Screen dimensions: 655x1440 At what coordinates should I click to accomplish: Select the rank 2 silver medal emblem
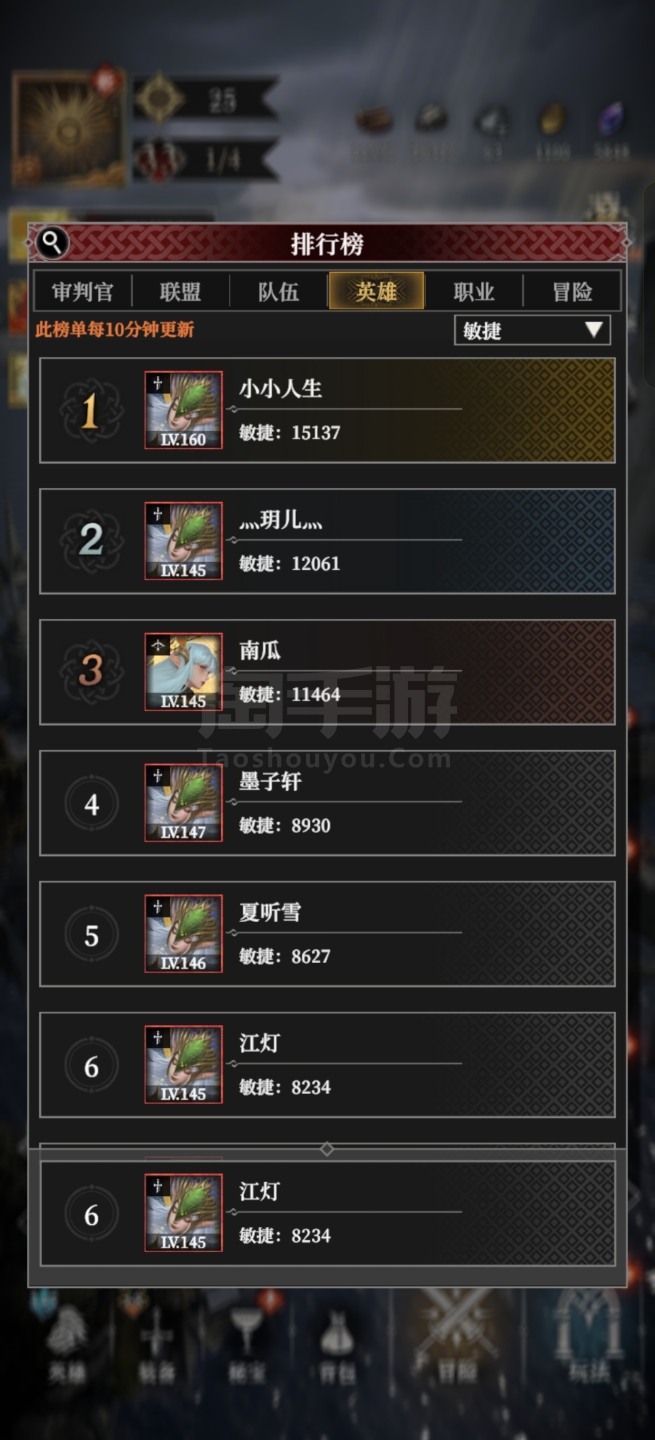90,541
